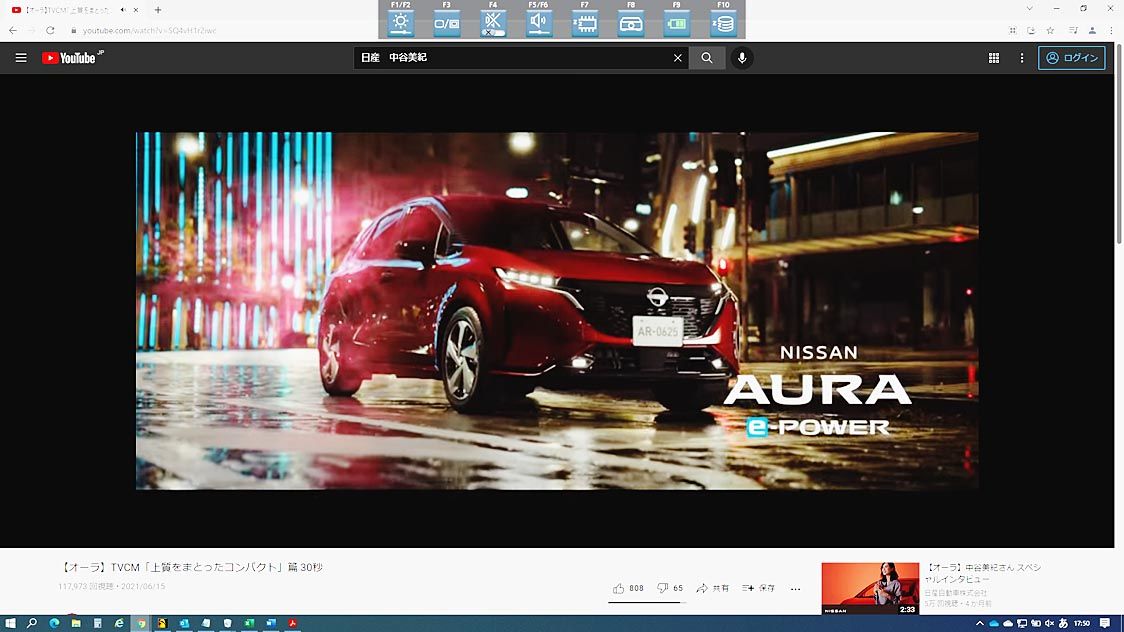Screen dimensions: 1124x632
Task: Open more actions ellipsis below video
Action: click(x=796, y=588)
